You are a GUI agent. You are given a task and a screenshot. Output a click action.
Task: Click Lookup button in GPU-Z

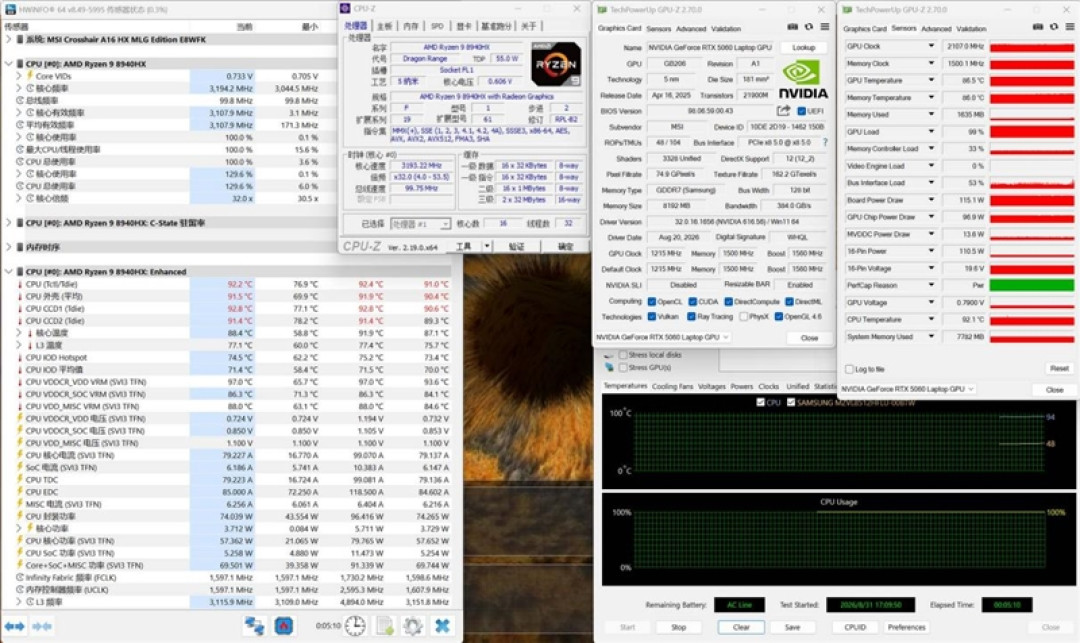click(x=803, y=48)
